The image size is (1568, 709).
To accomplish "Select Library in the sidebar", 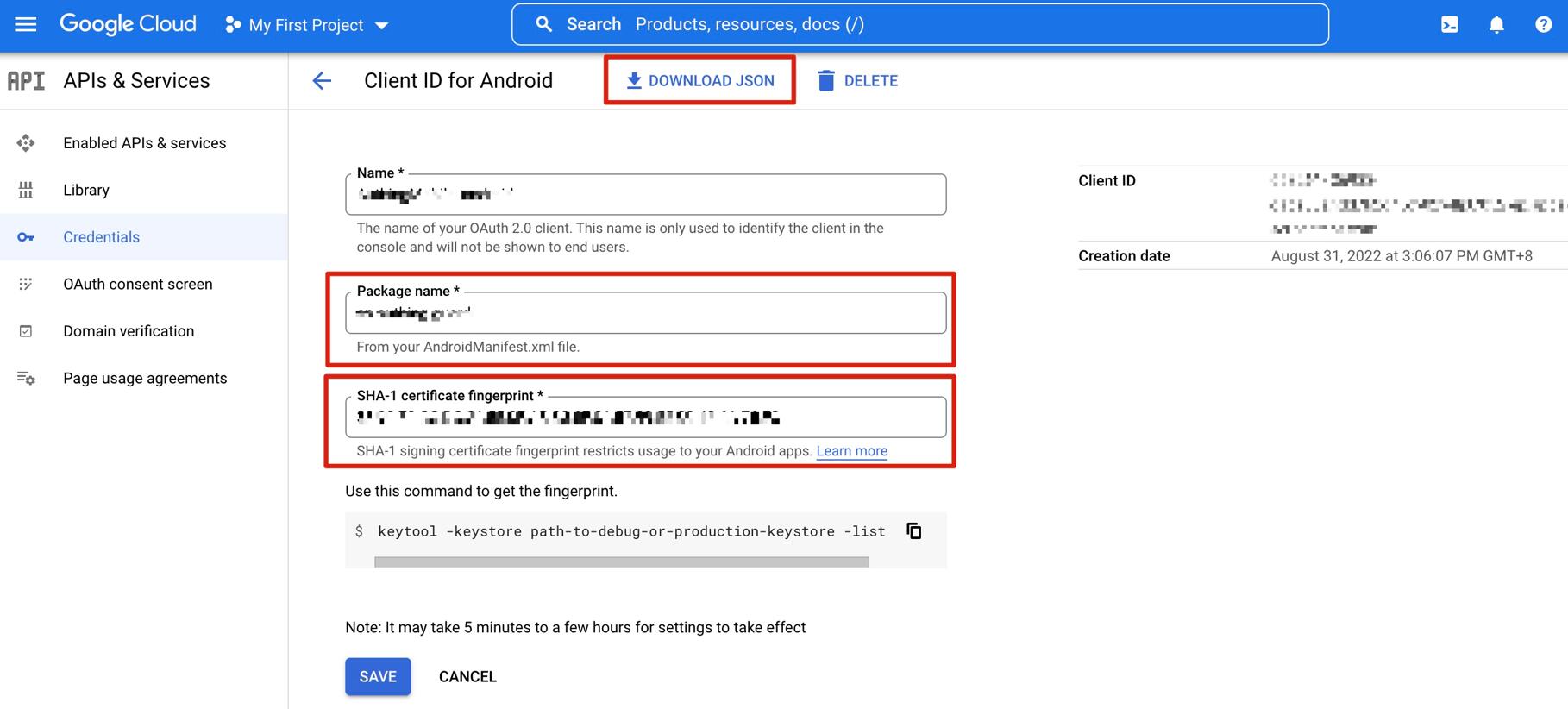I will pos(86,191).
